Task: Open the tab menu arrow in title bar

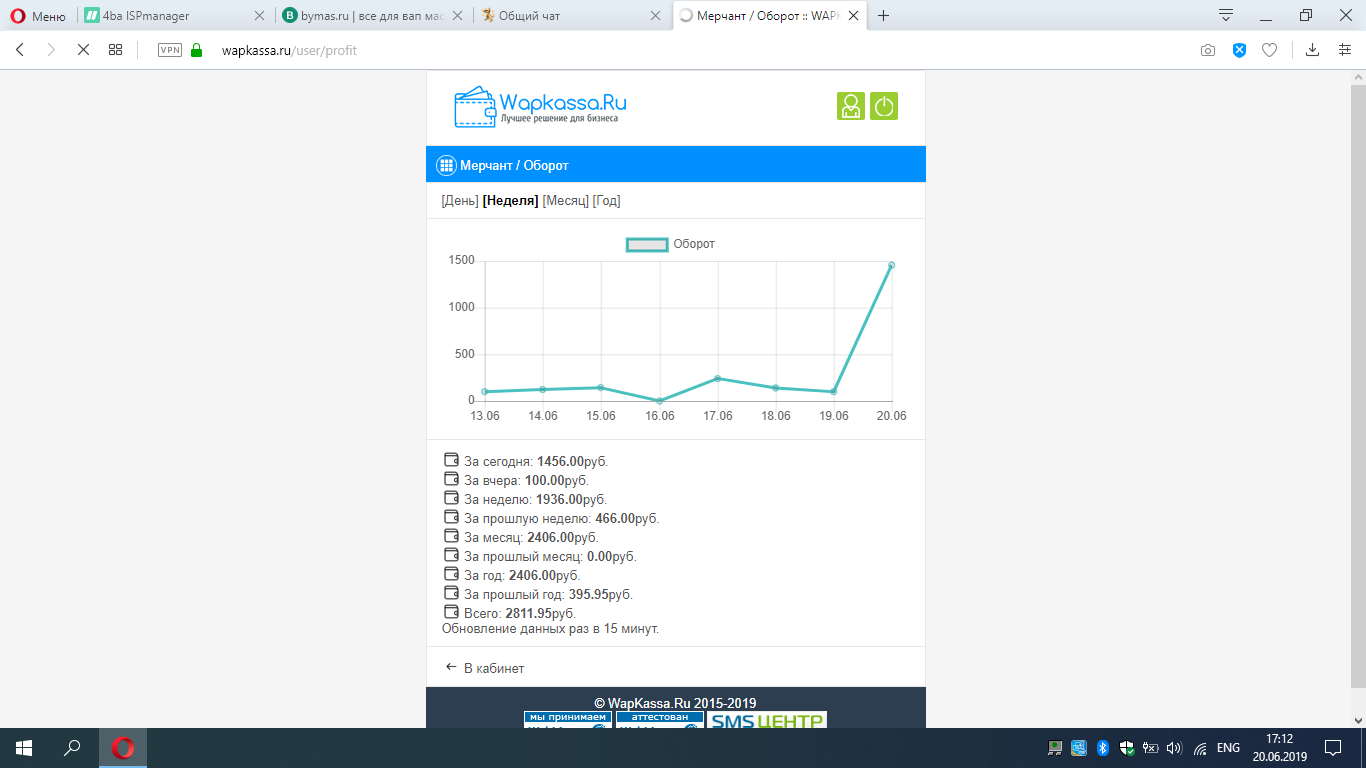Action: pyautogui.click(x=1226, y=15)
